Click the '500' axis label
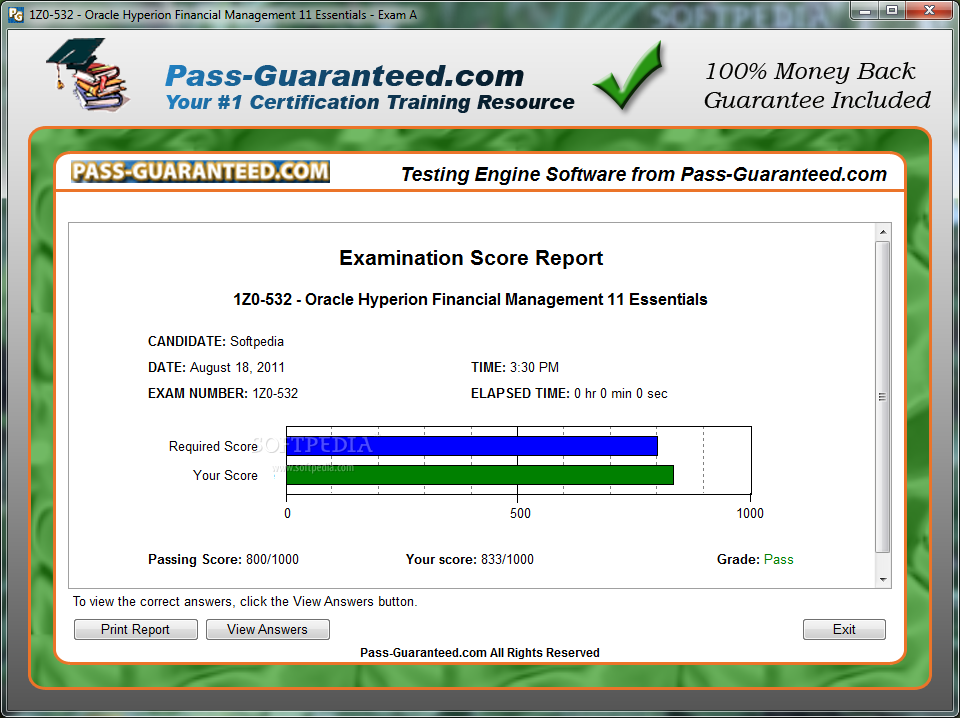Image resolution: width=960 pixels, height=718 pixels. click(x=520, y=513)
